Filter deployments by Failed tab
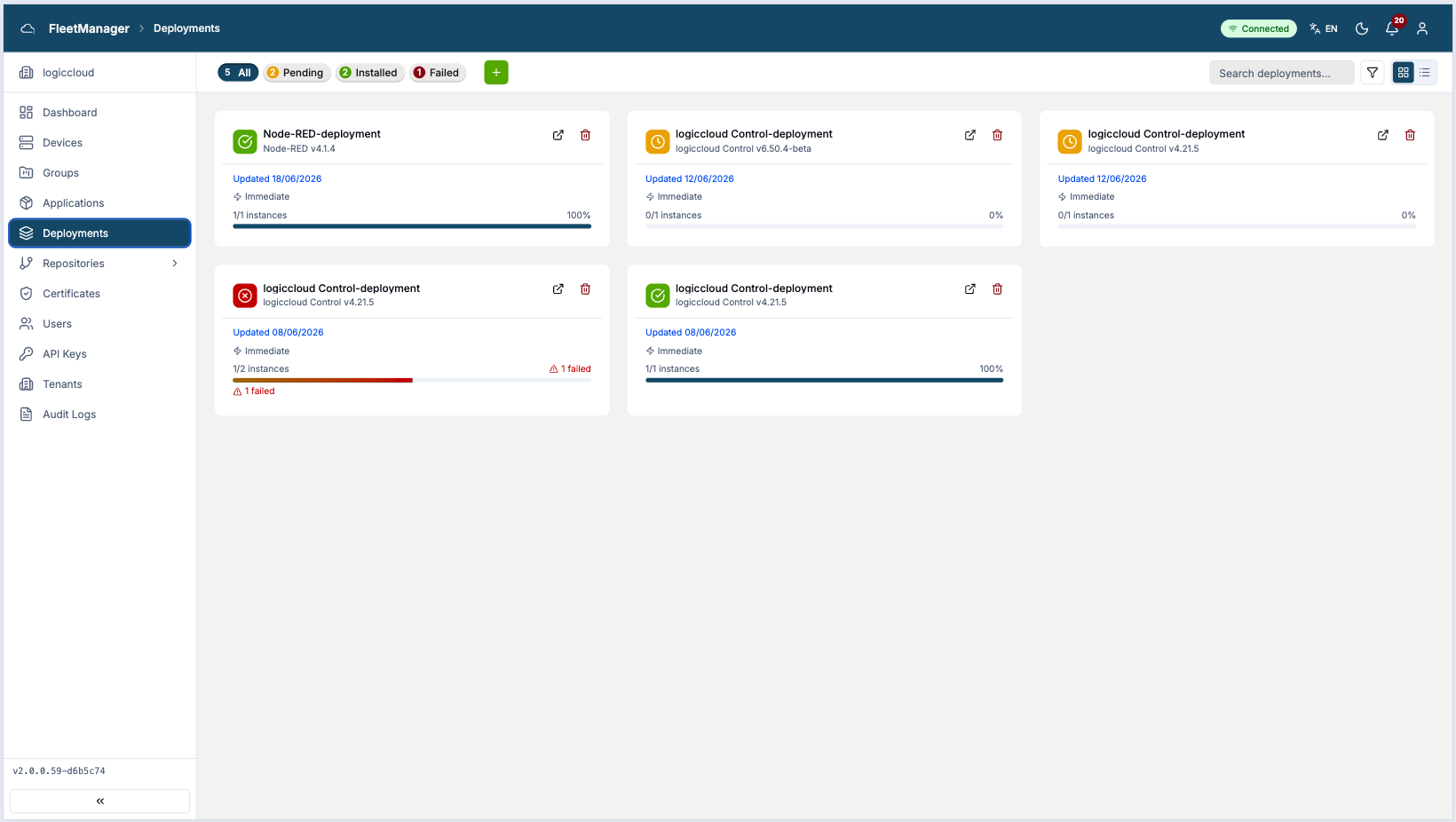 pos(438,73)
